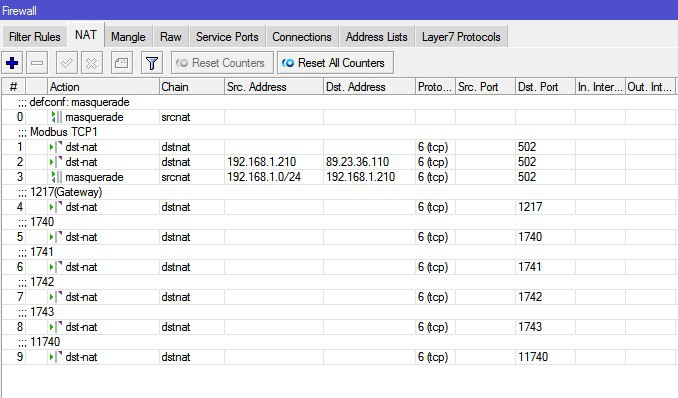Open the Mangle tab
The image size is (678, 398).
128,37
